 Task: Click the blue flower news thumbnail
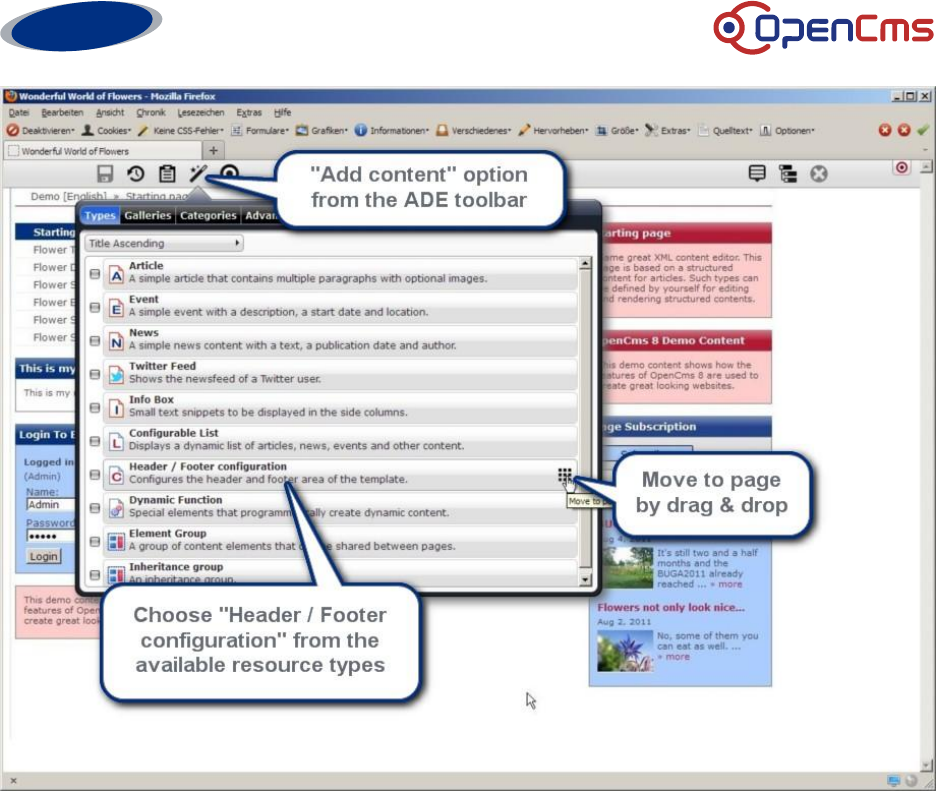tap(625, 651)
